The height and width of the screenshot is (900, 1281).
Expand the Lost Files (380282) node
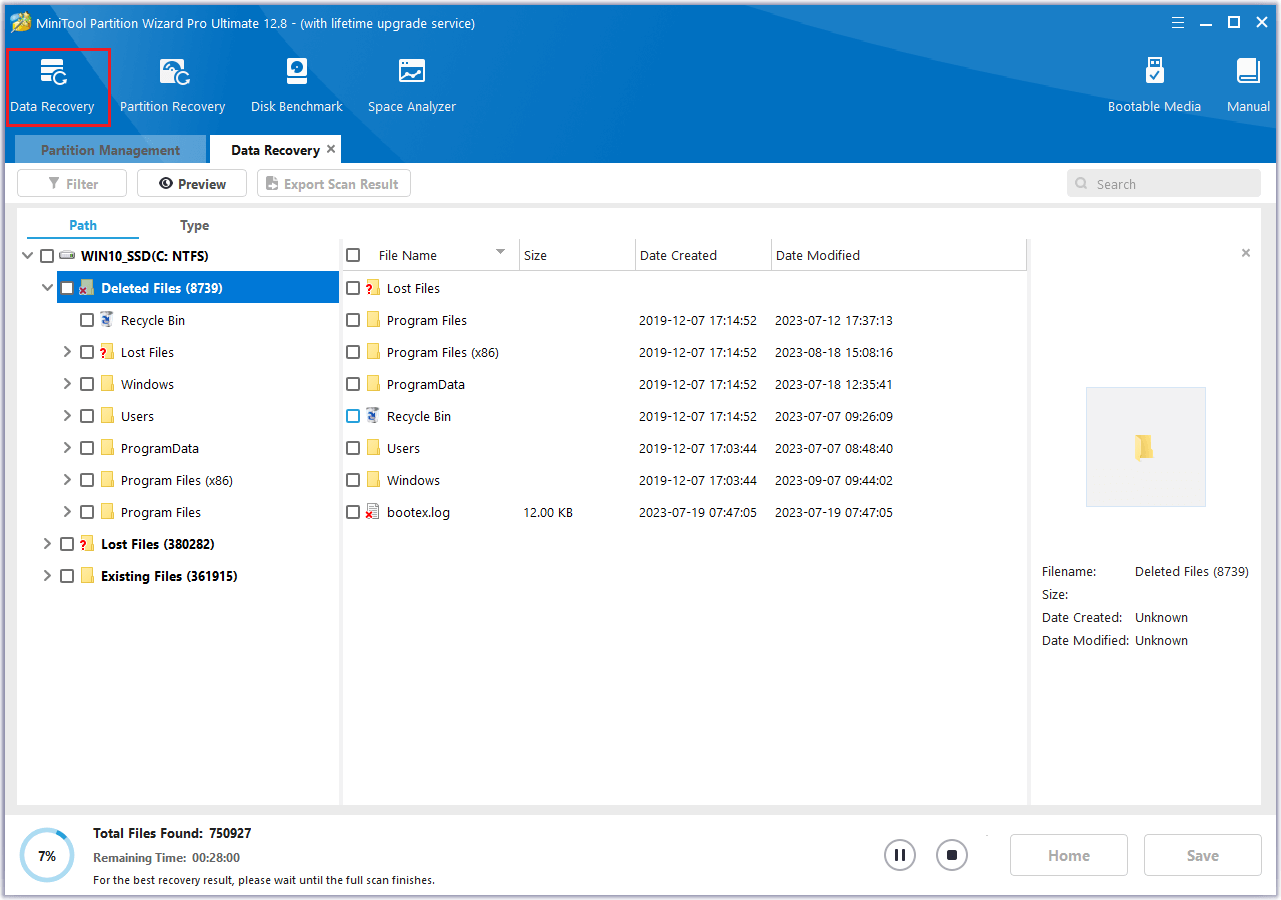coord(47,544)
